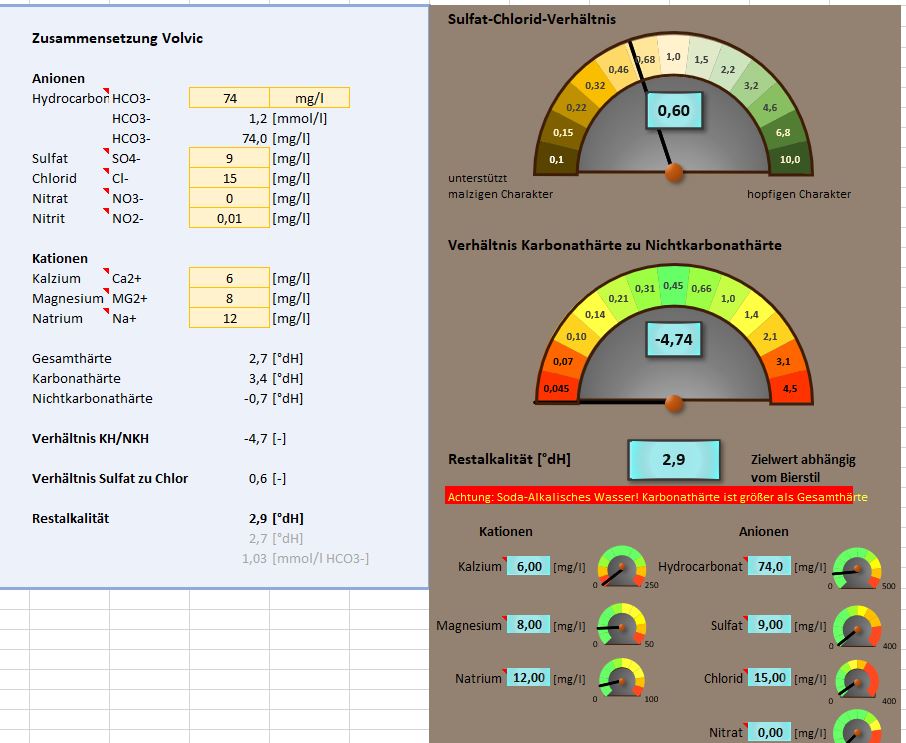Select the Sulfat SO4- input cell showing 9
Screen dimensions: 906x743
(x=229, y=158)
